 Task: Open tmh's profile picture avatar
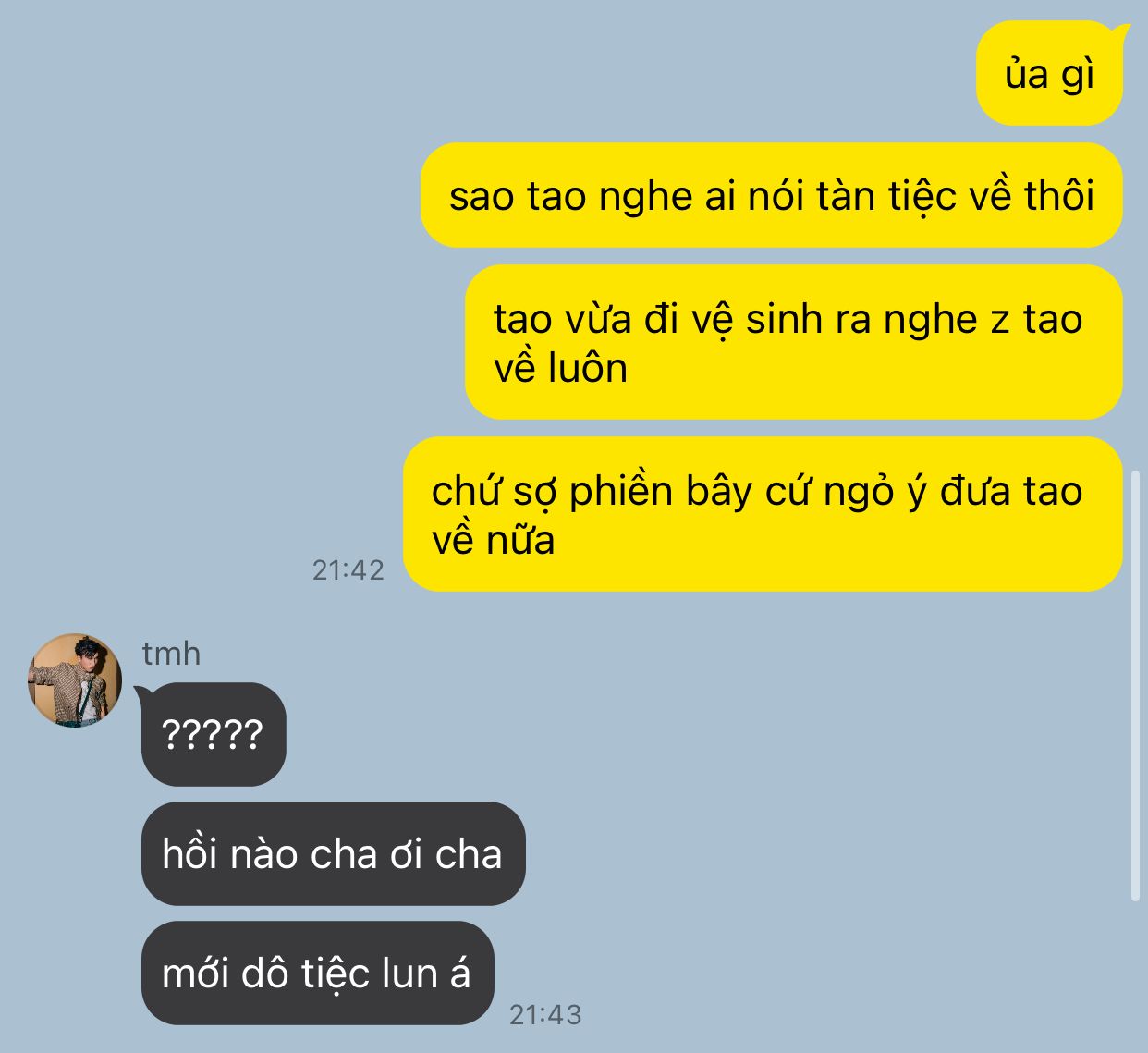(75, 680)
